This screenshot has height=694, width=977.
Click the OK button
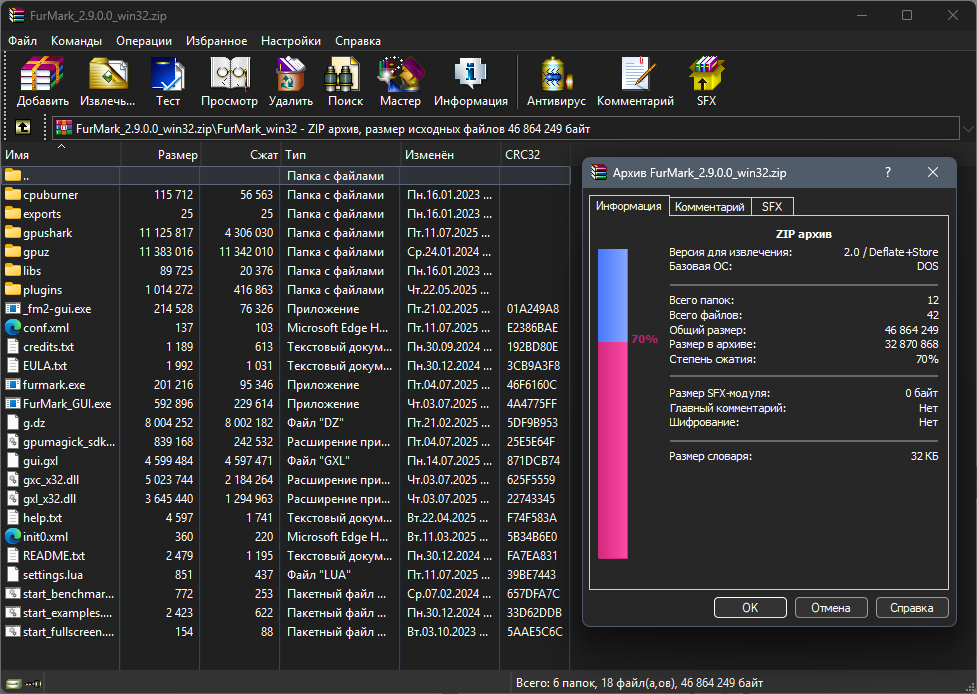(x=750, y=607)
